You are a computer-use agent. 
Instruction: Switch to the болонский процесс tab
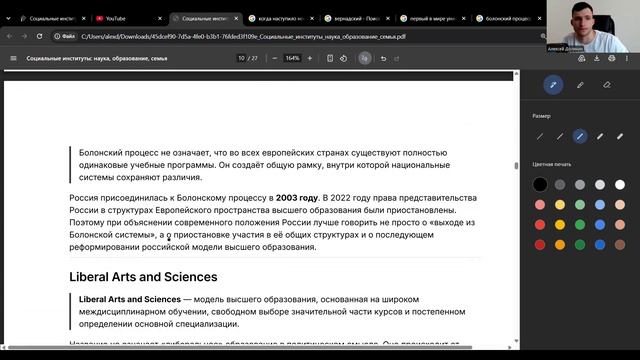(x=508, y=18)
